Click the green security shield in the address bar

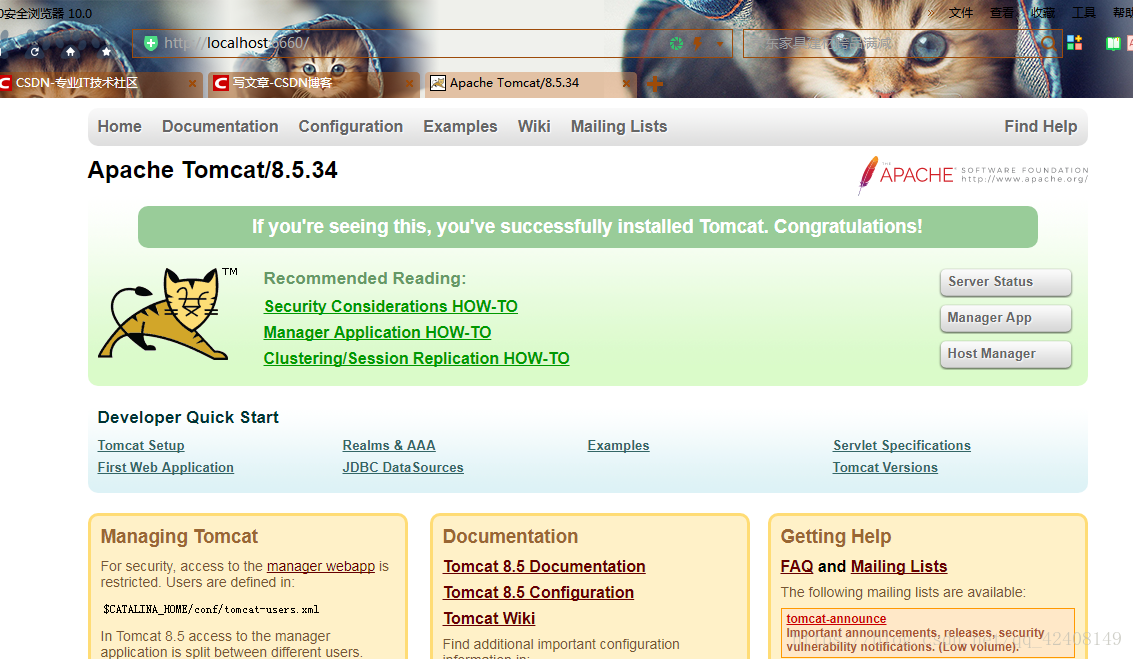(150, 43)
